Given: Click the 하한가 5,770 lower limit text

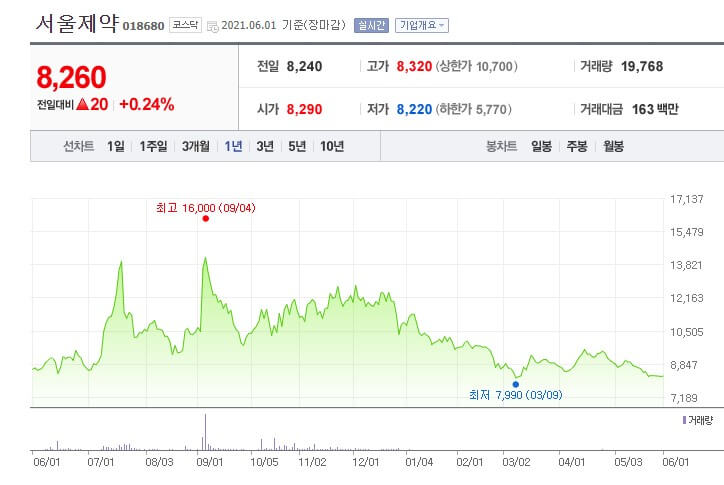Looking at the screenshot, I should [474, 109].
